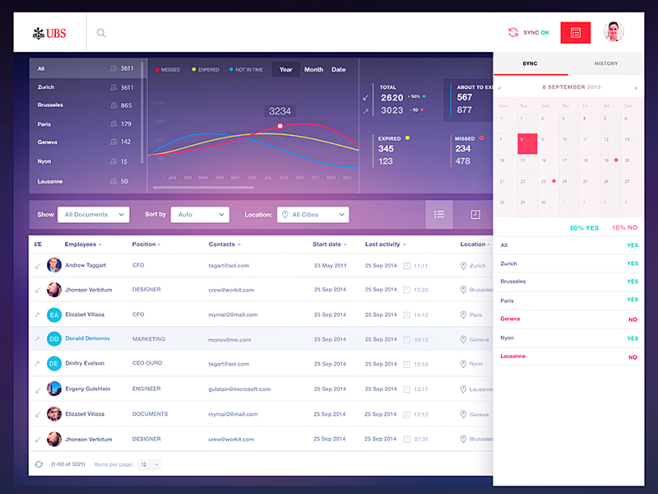Click the UBS logo

[x=50, y=33]
